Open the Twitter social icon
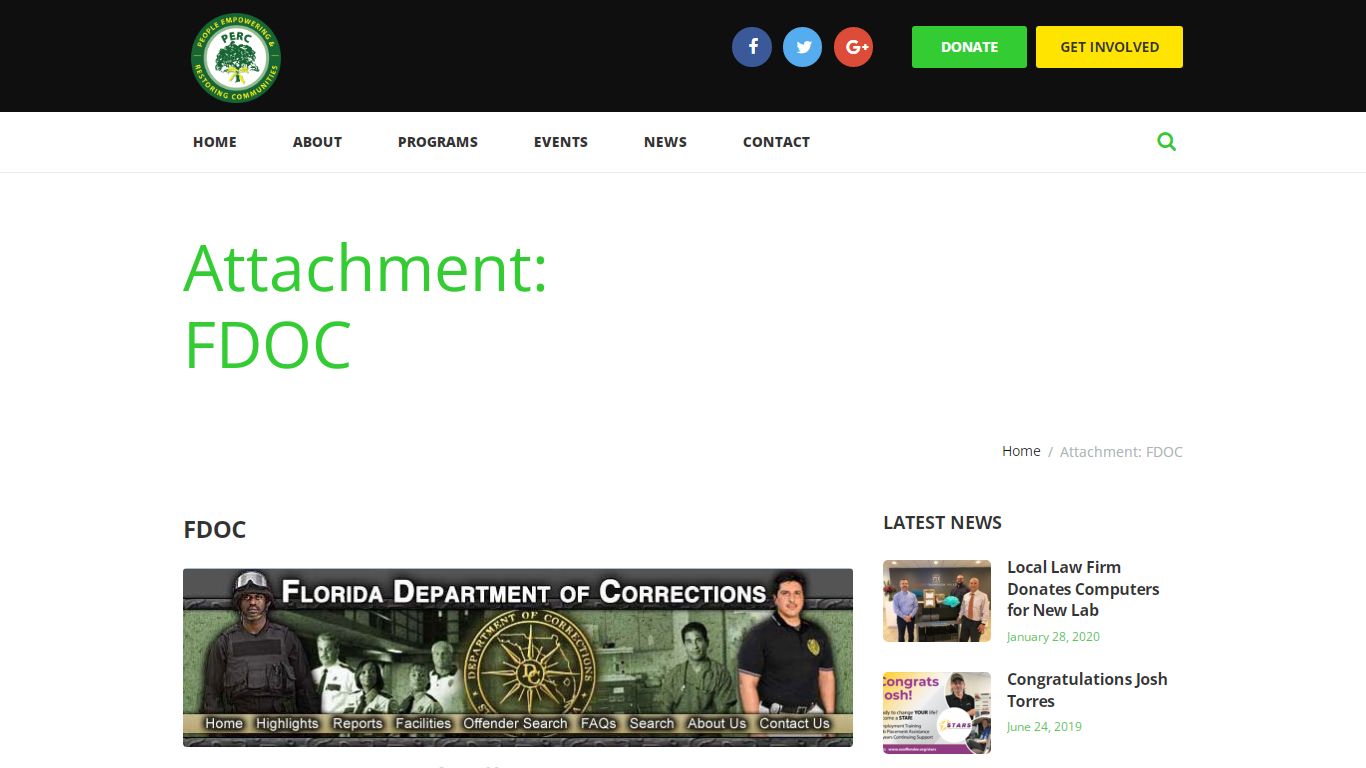 [803, 47]
